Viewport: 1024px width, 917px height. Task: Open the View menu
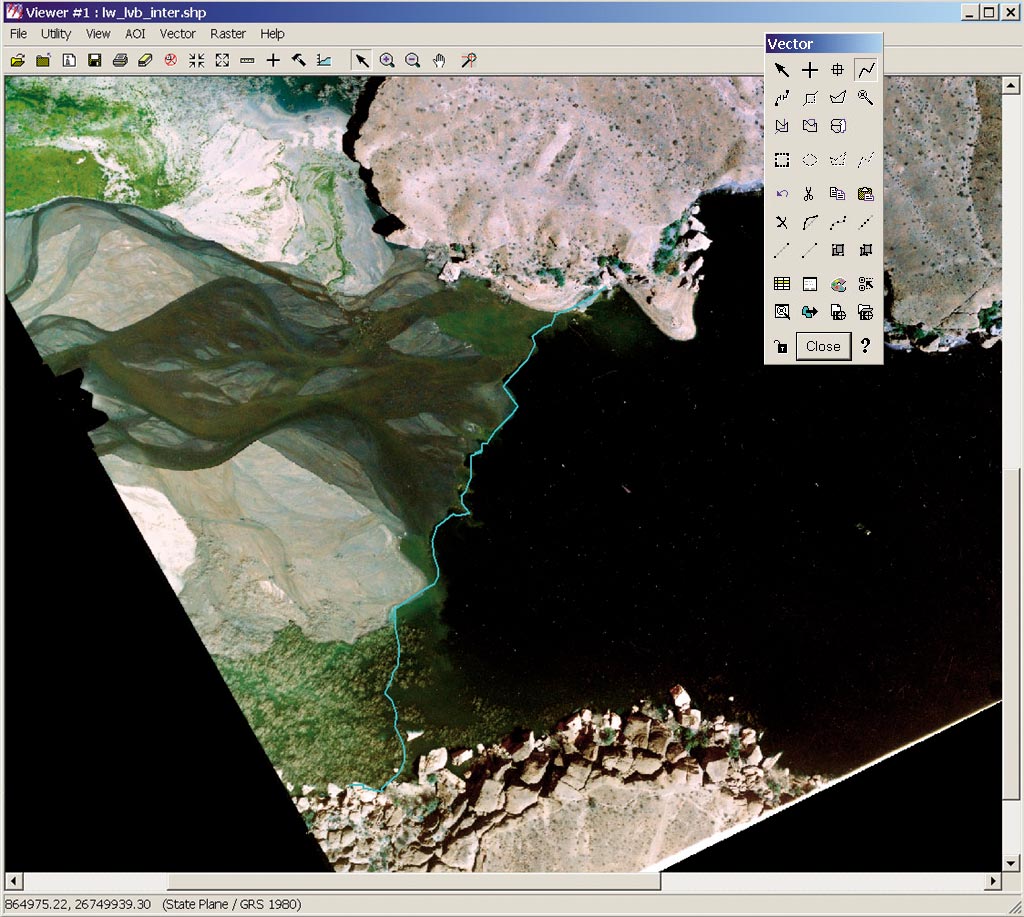pyautogui.click(x=98, y=33)
